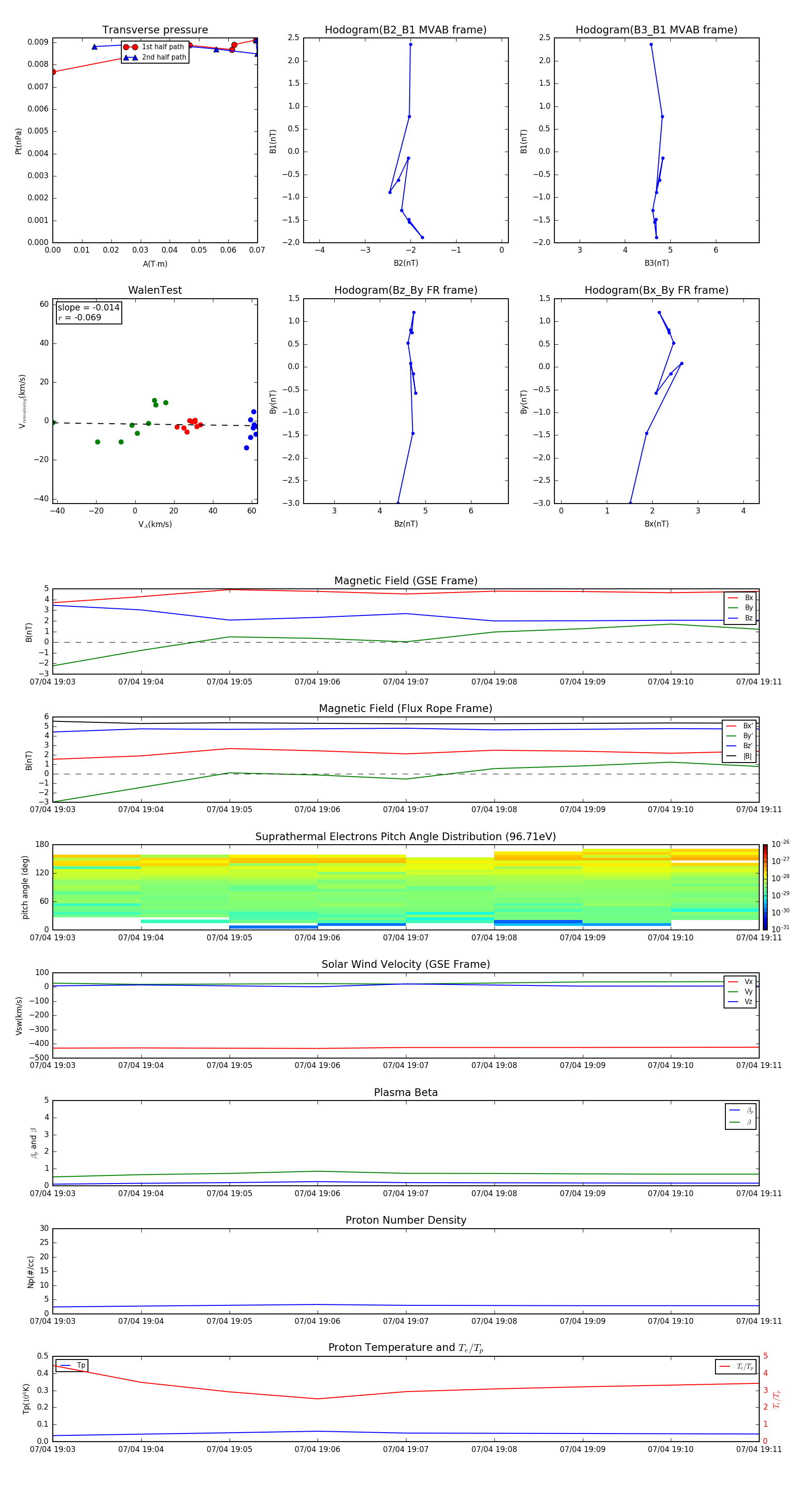Click the 'Hodogram(Bz_By FR frame)' title

tap(406, 290)
